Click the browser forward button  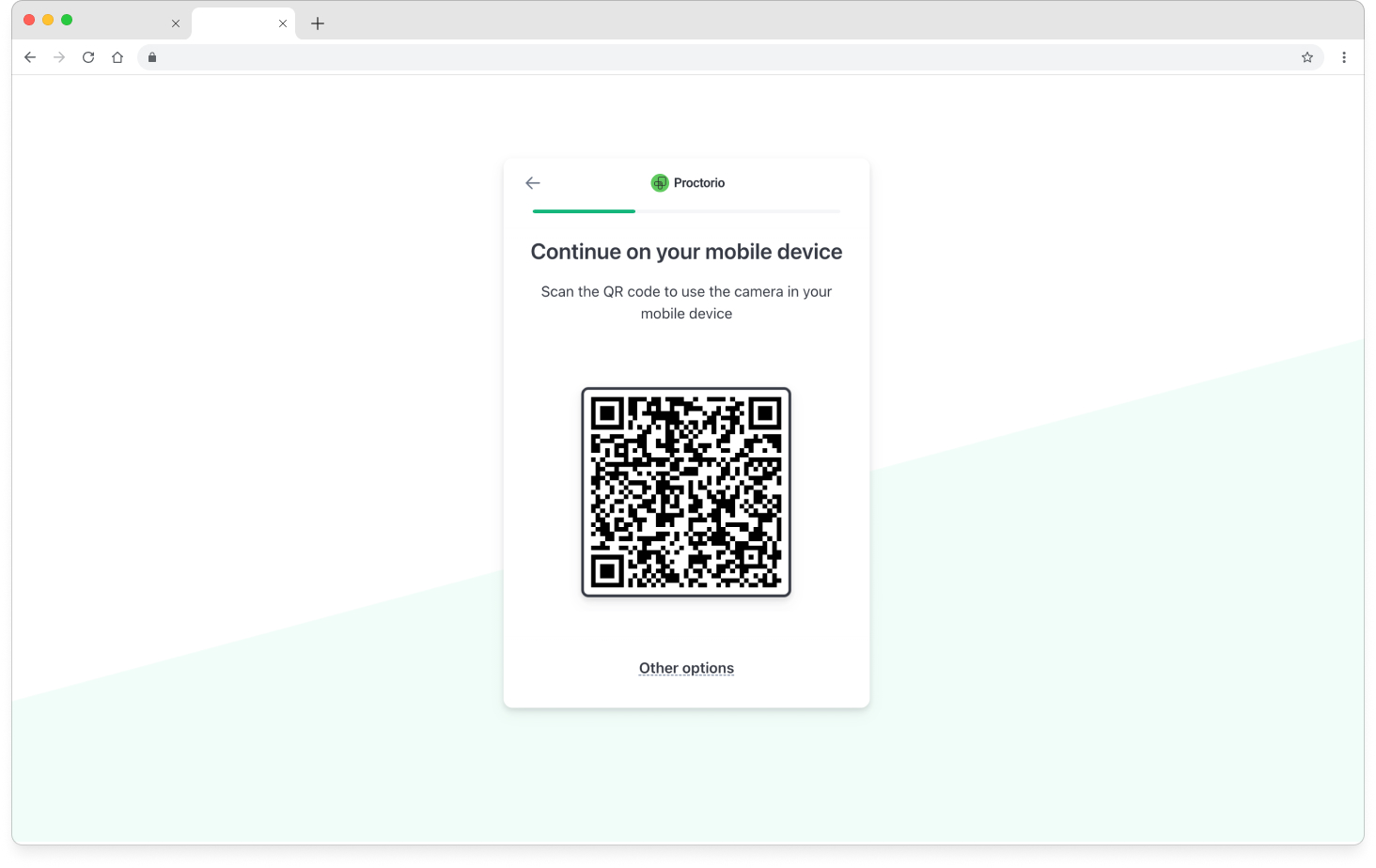click(x=59, y=57)
